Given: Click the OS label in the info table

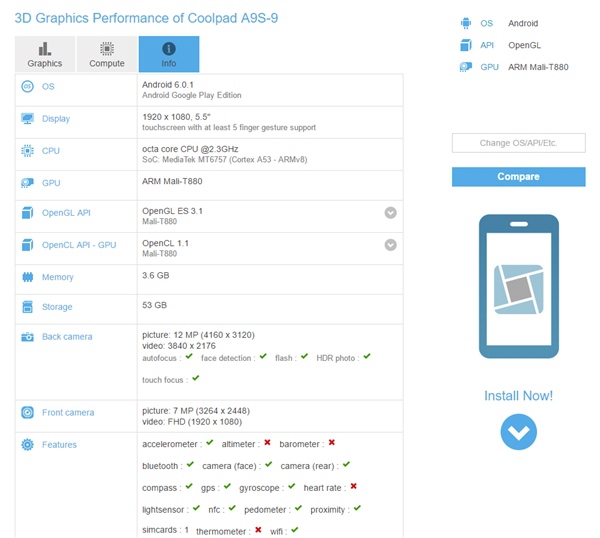Looking at the screenshot, I should click(48, 86).
